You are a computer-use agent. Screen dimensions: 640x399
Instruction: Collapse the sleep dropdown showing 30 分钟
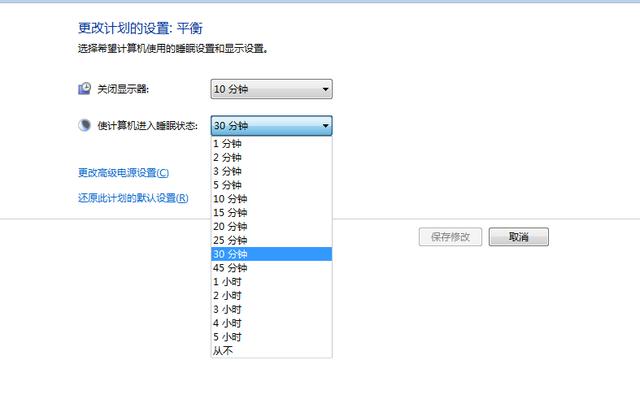pos(271,126)
